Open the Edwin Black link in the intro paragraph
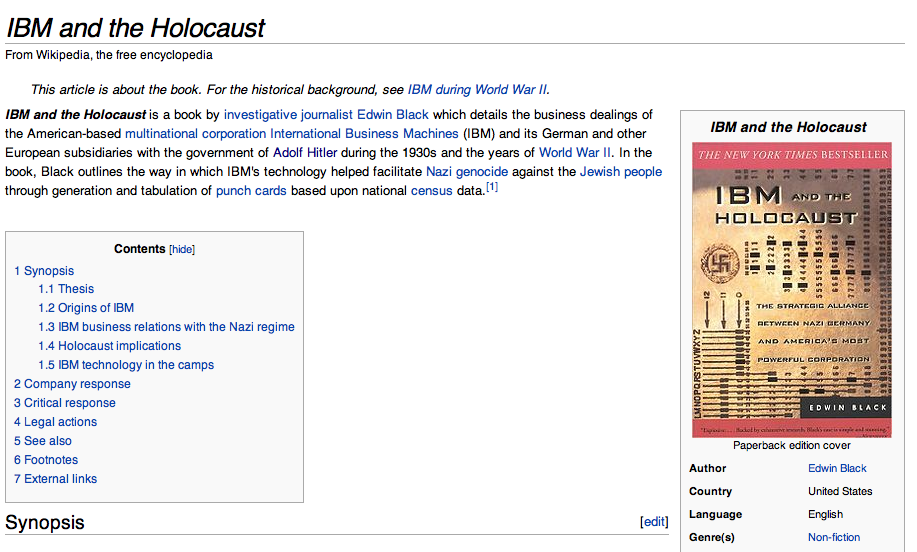This screenshot has height=552, width=917. pos(393,115)
